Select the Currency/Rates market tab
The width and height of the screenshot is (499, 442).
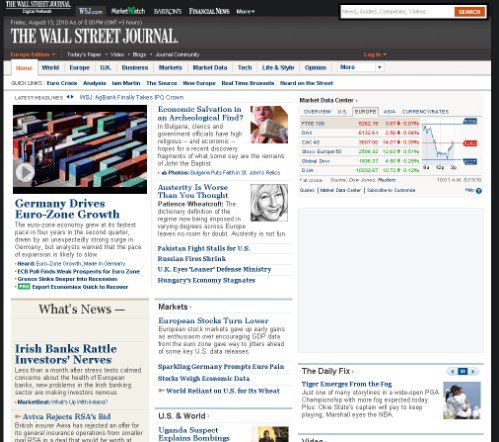point(425,112)
